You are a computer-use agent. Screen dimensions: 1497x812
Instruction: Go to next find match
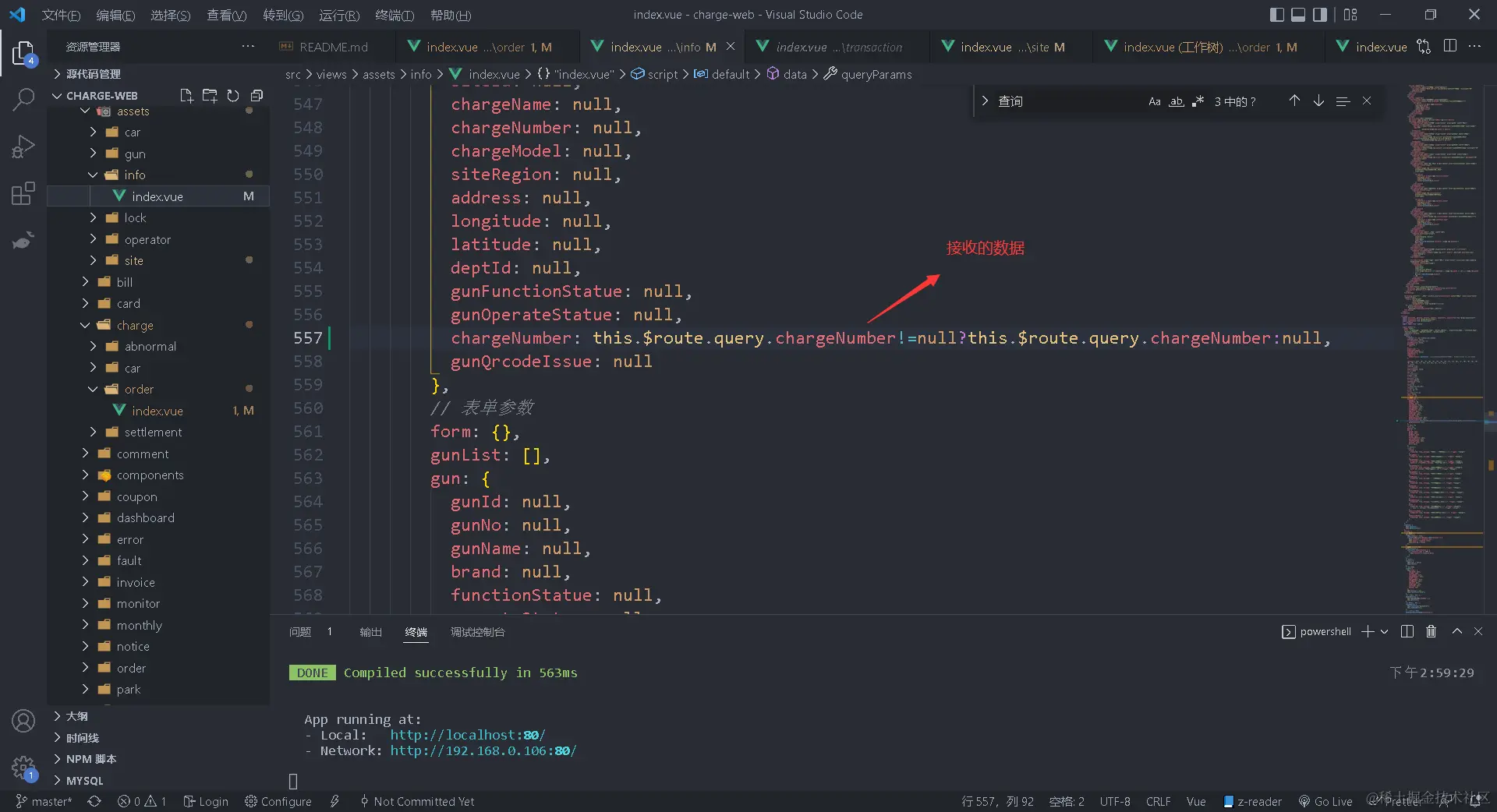pyautogui.click(x=1318, y=101)
